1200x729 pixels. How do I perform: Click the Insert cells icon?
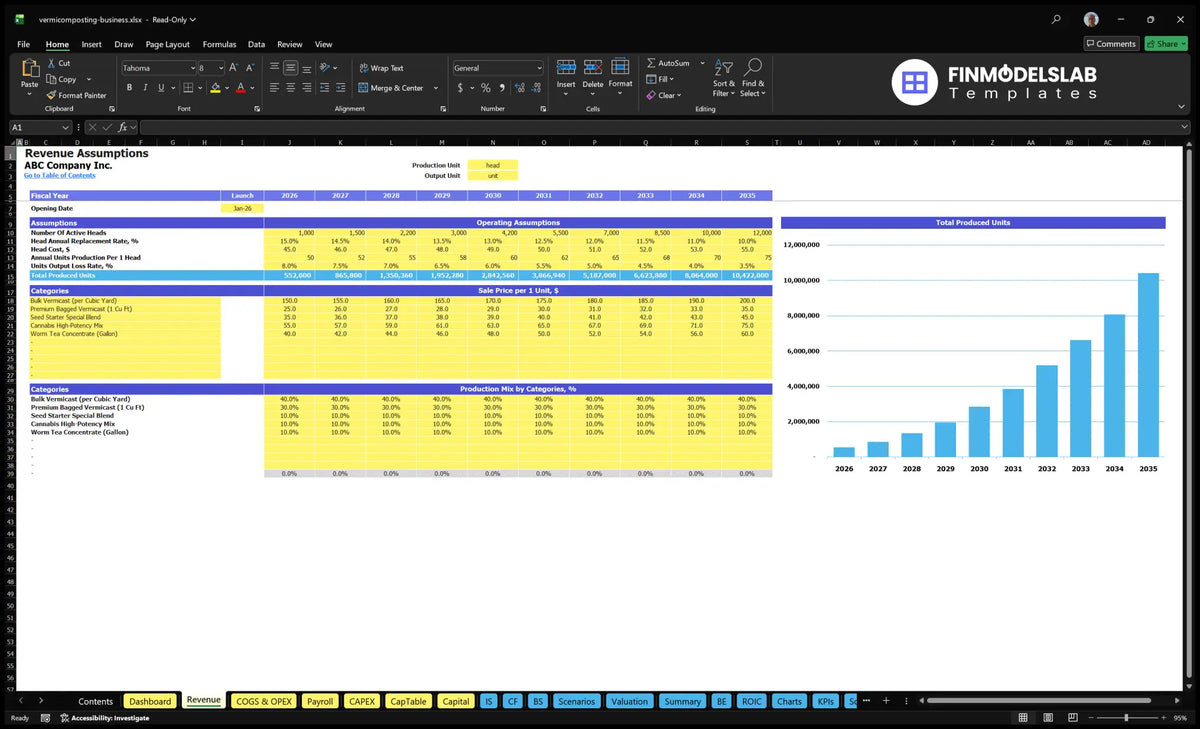[566, 67]
